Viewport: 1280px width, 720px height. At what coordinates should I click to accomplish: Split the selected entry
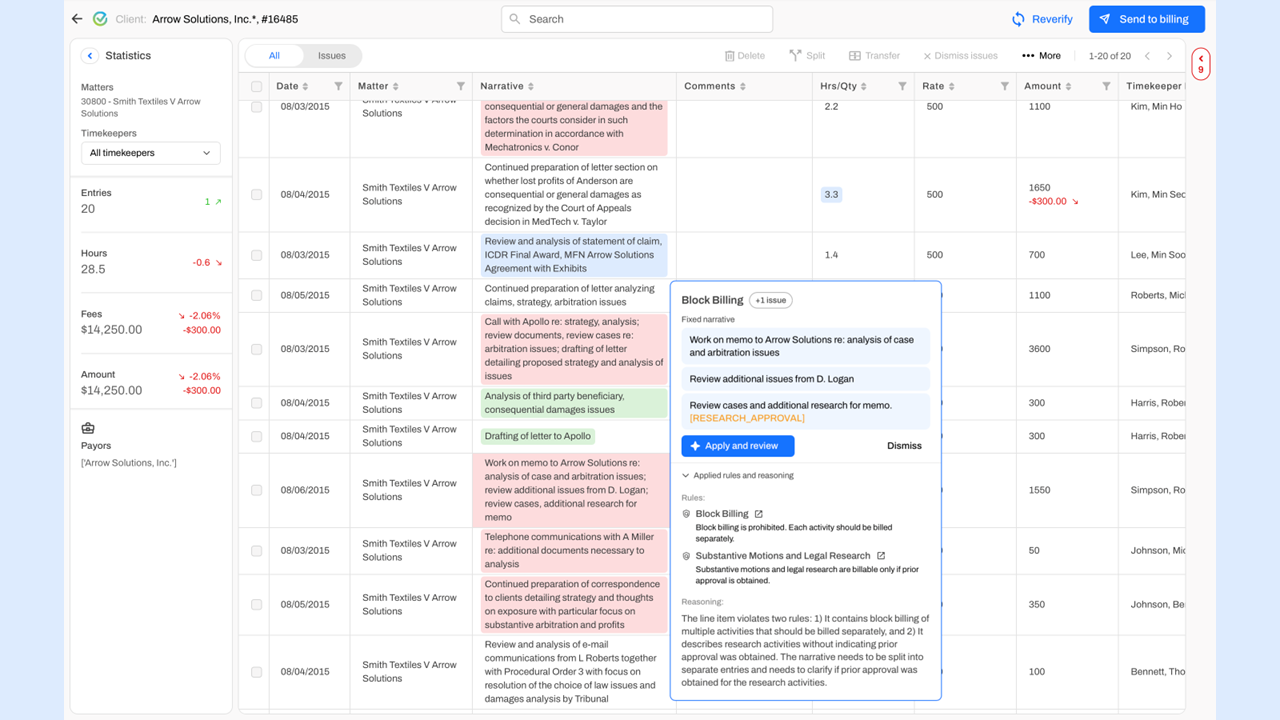pos(807,56)
